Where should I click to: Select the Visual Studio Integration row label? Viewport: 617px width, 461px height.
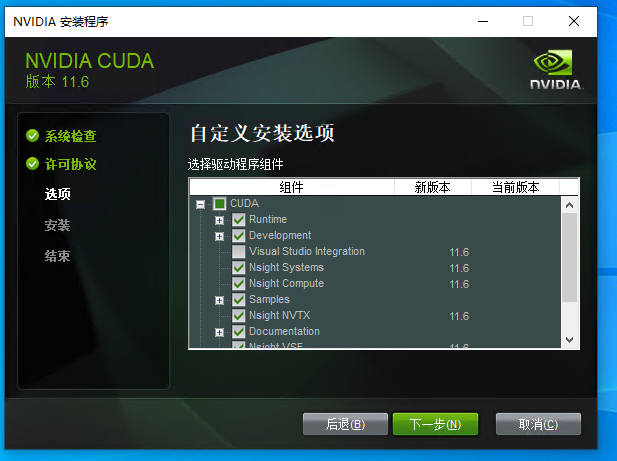[x=307, y=251]
